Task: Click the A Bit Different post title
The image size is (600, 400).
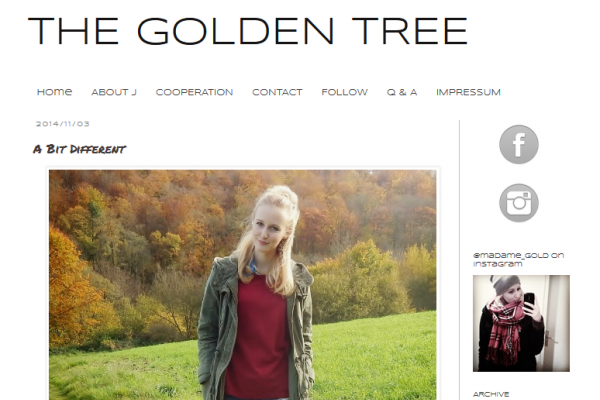Action: tap(79, 149)
